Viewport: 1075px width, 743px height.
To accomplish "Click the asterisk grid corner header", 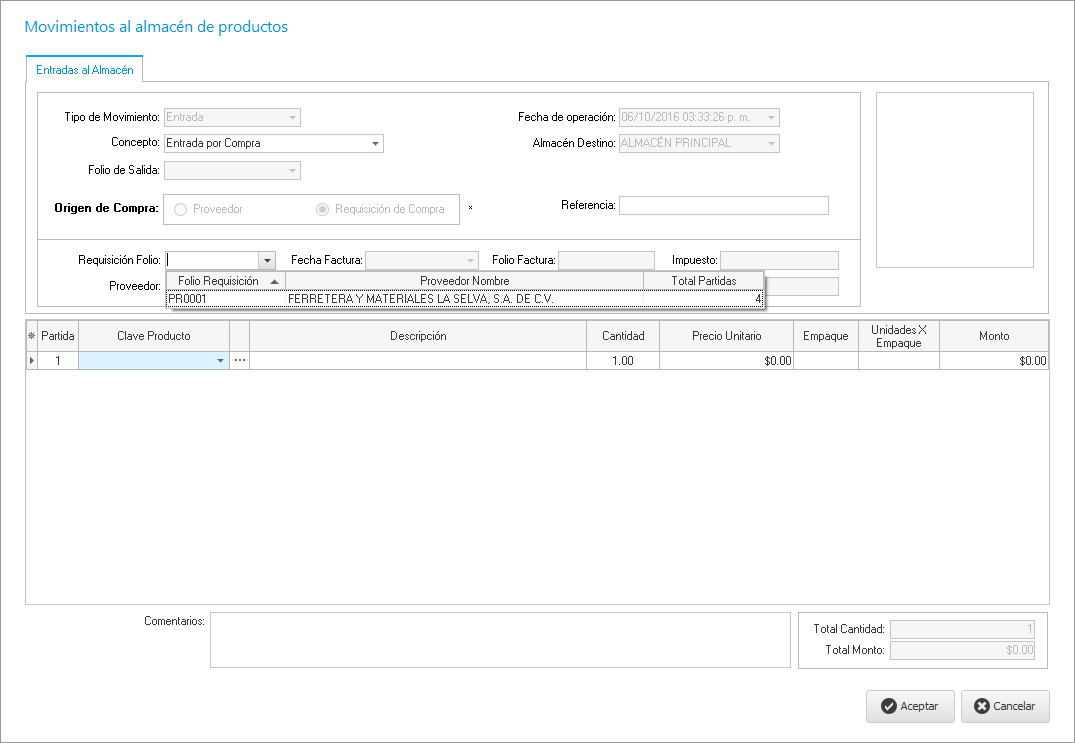I will tap(32, 336).
